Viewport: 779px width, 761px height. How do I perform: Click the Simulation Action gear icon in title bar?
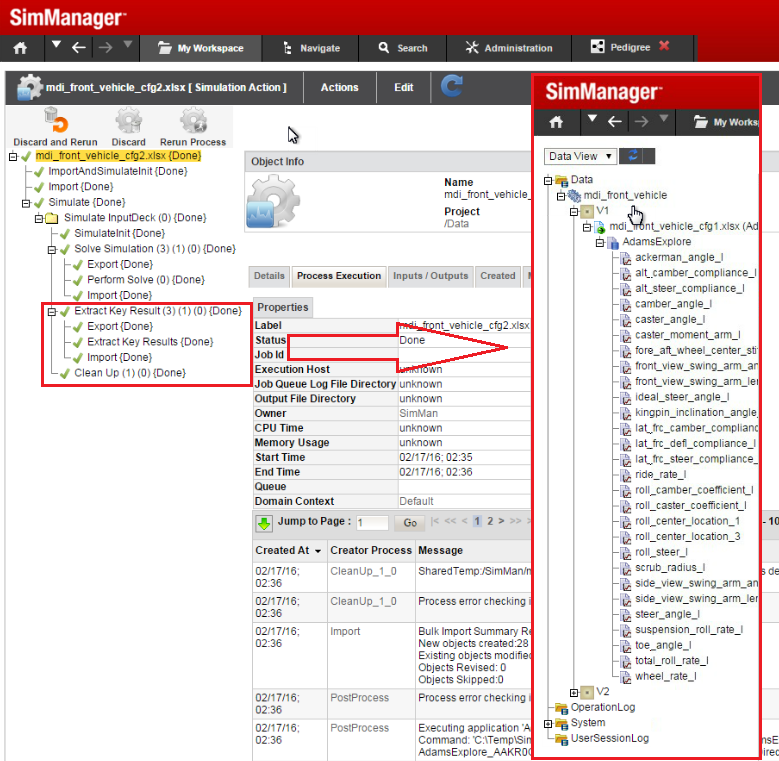tap(29, 87)
